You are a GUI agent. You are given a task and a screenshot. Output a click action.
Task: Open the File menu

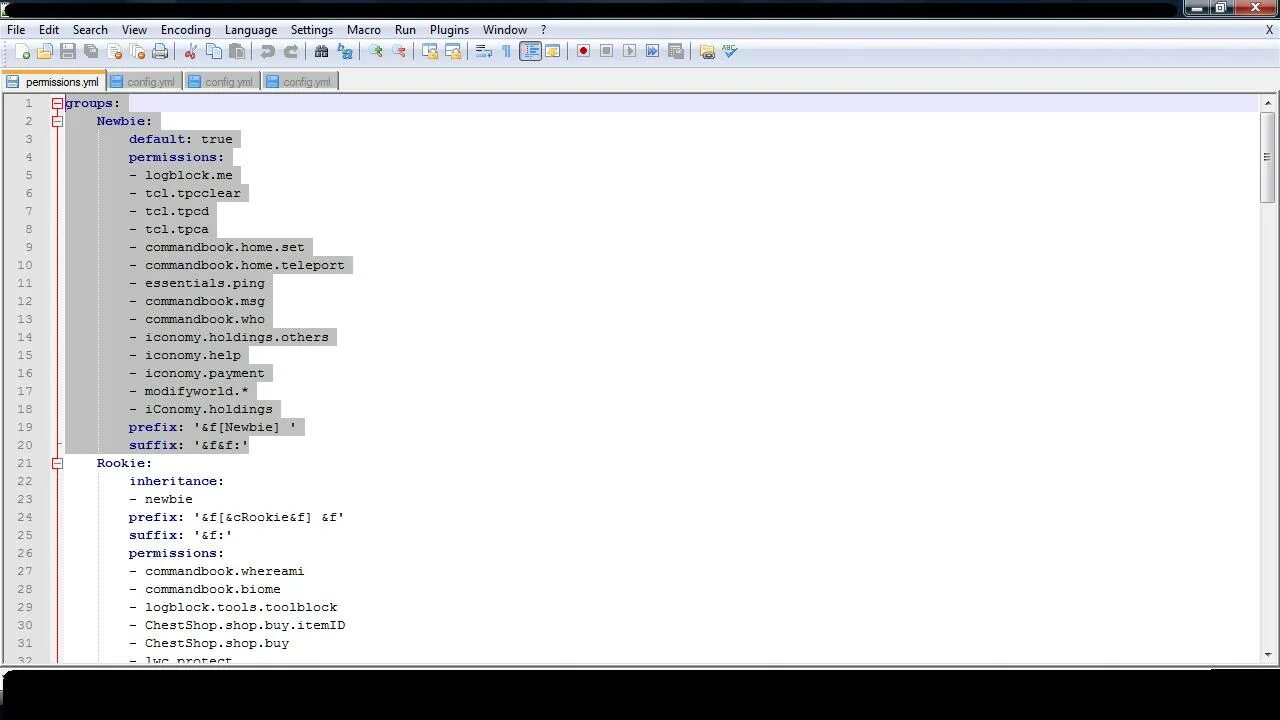[x=16, y=30]
